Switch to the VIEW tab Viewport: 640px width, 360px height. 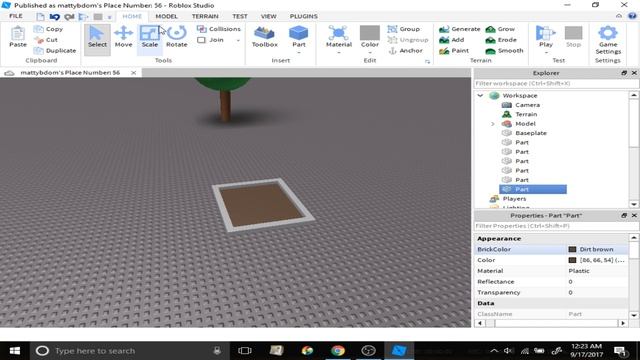point(269,16)
